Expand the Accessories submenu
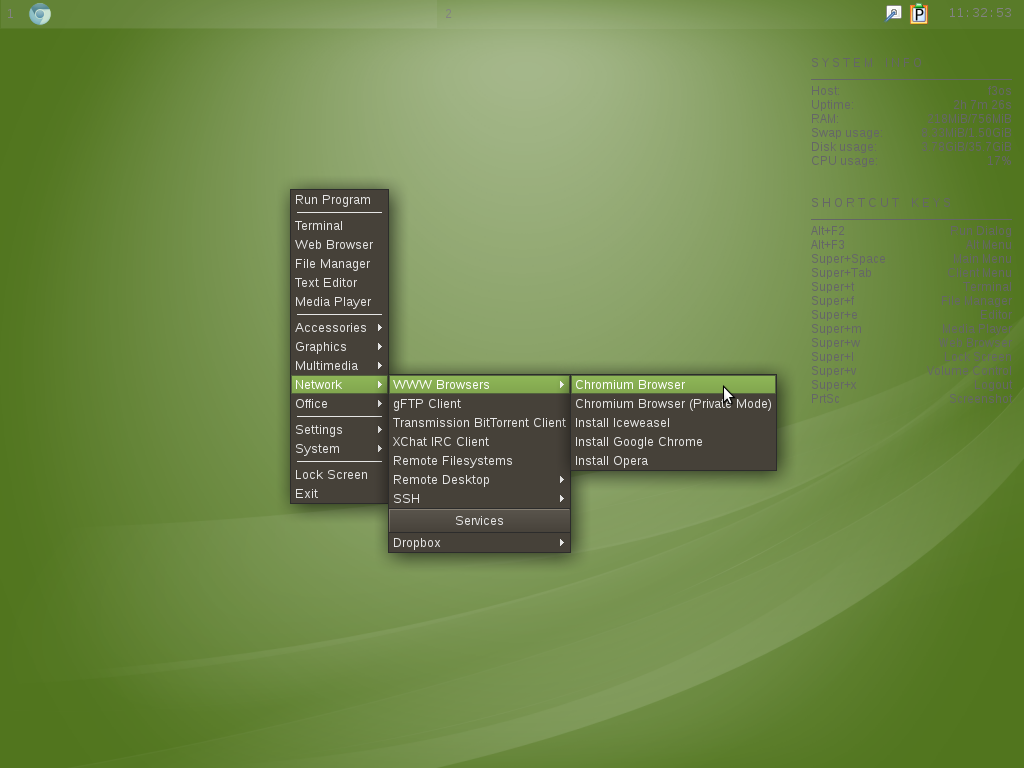Viewport: 1024px width, 768px height. (339, 327)
